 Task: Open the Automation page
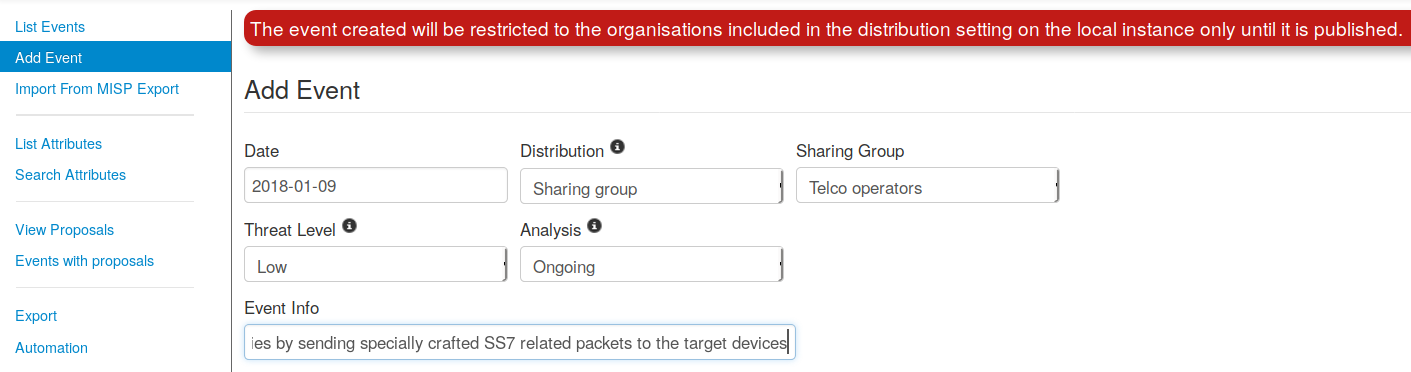(51, 348)
